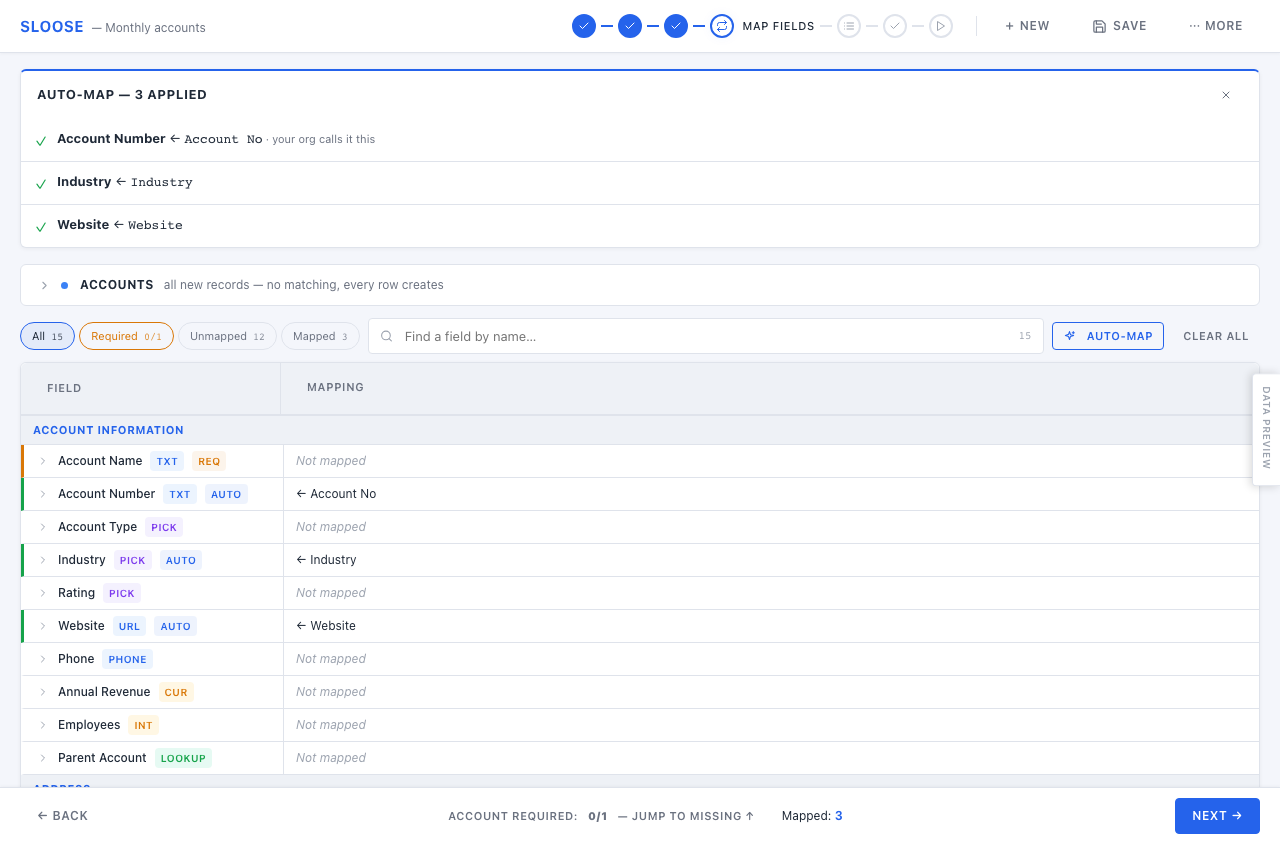Open the second completed wizard step circle
Viewport: 1280px width, 860px height.
[630, 26]
